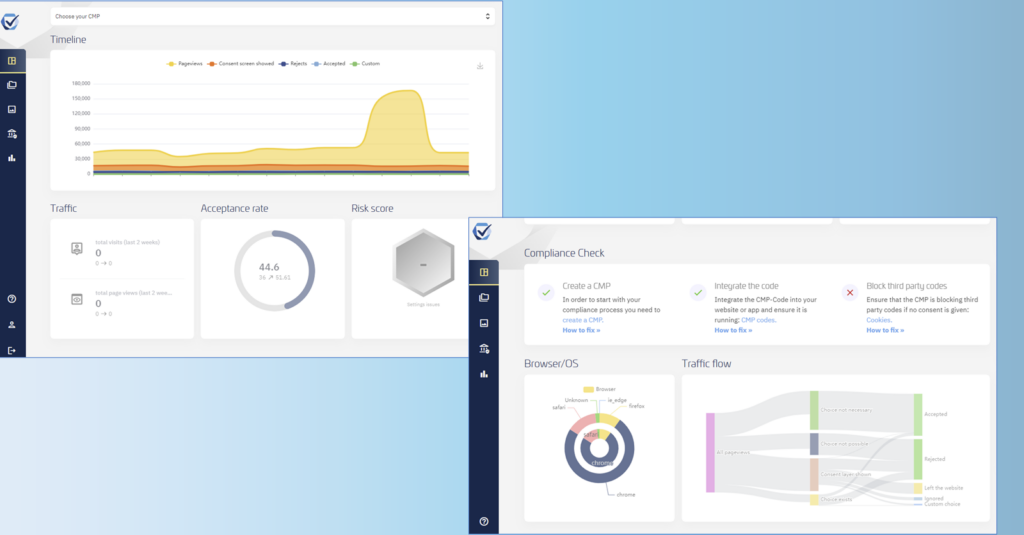This screenshot has width=1024, height=535.
Task: Open the bar chart reports icon in left sidebar
Action: 12,158
